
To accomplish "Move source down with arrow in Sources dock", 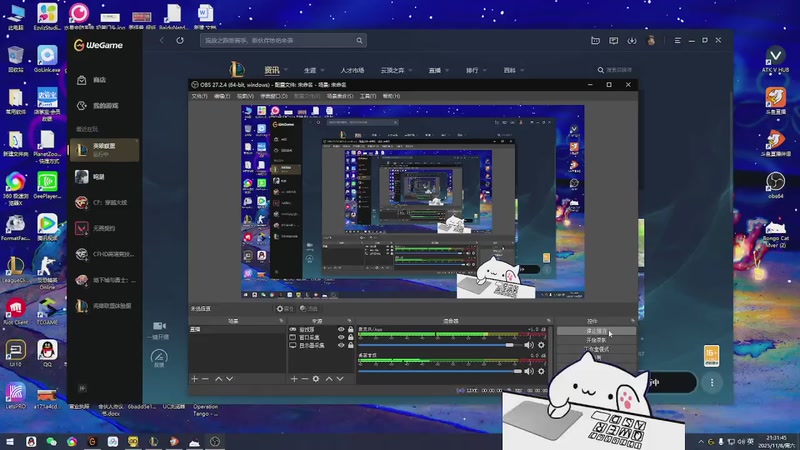I will click(340, 379).
